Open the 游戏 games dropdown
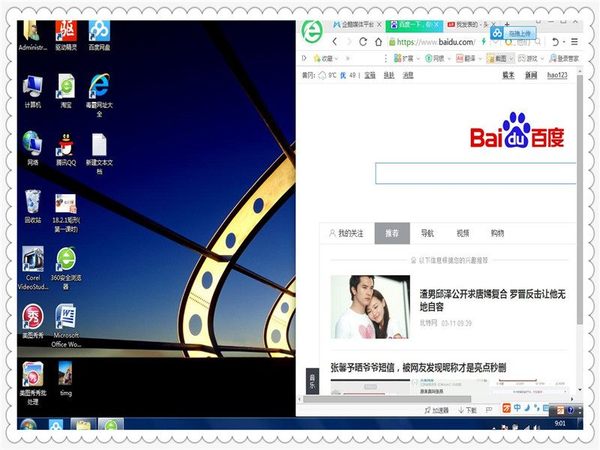This screenshot has height=450, width=600. [531, 59]
